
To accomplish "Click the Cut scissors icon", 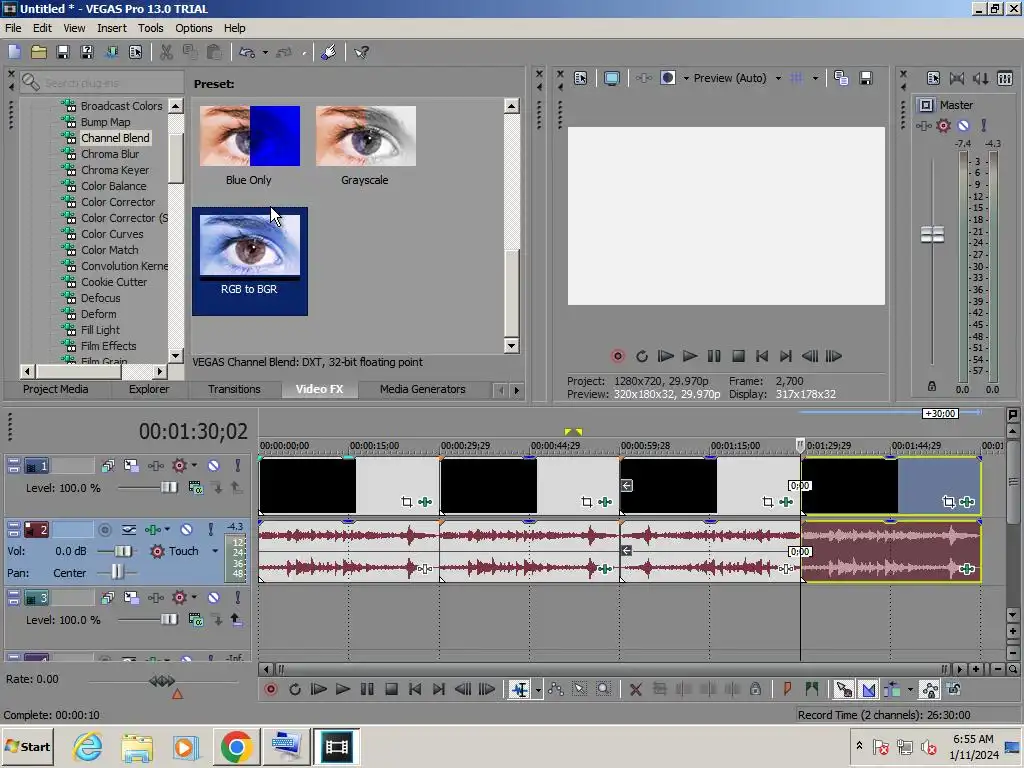I will (x=167, y=52).
